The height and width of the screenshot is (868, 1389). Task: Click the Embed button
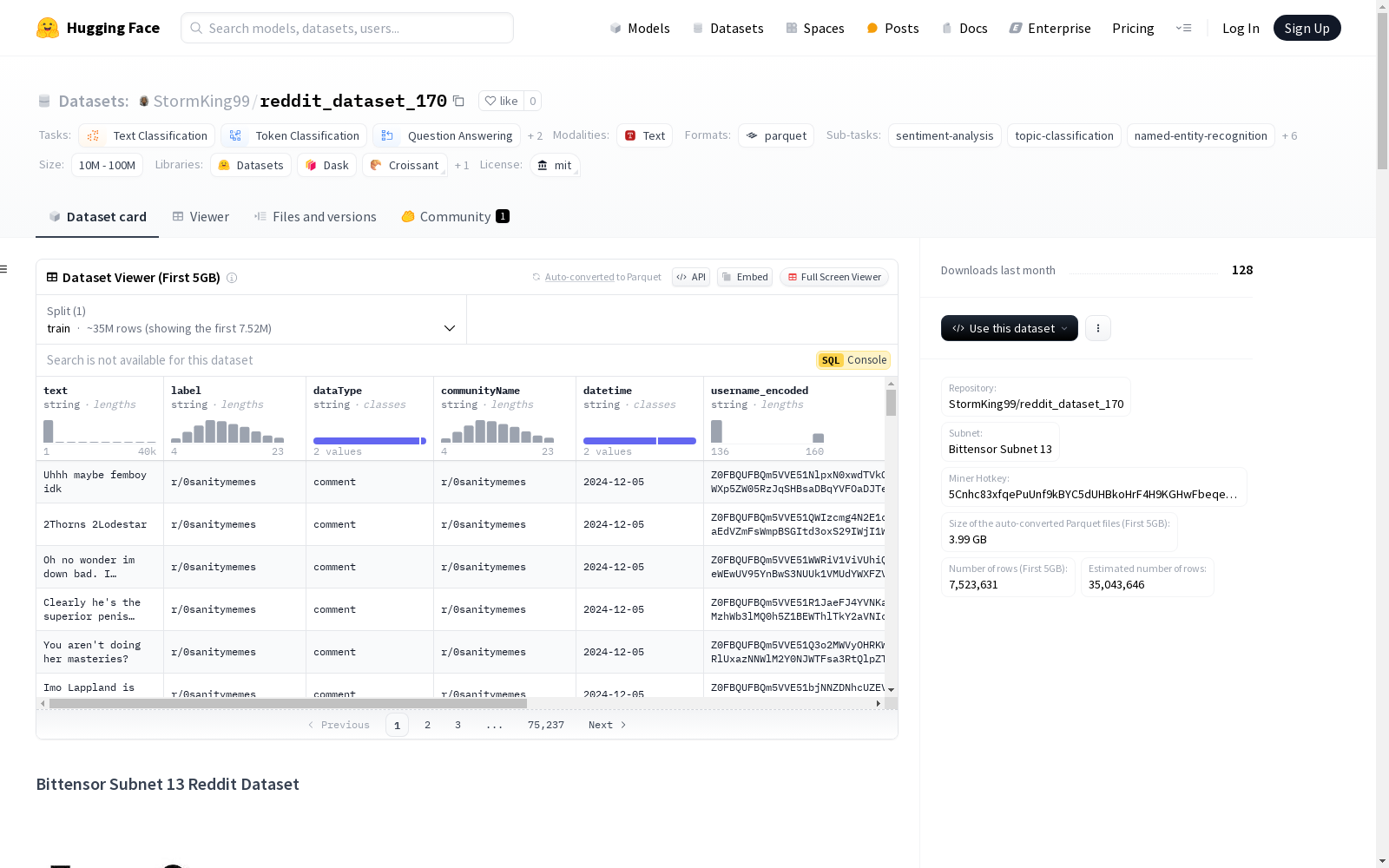tap(745, 278)
